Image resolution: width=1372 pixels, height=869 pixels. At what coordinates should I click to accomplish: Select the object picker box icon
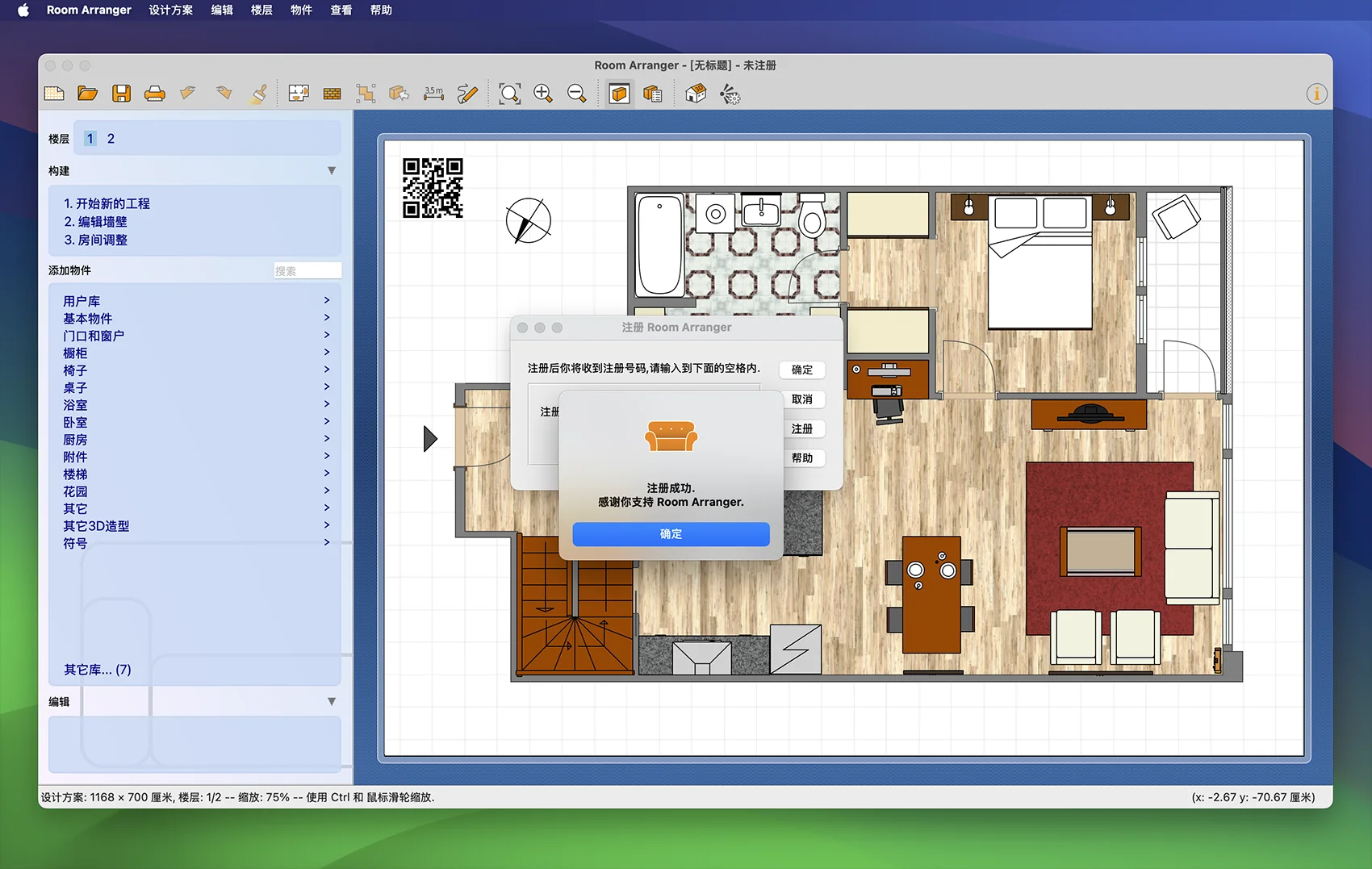point(399,94)
